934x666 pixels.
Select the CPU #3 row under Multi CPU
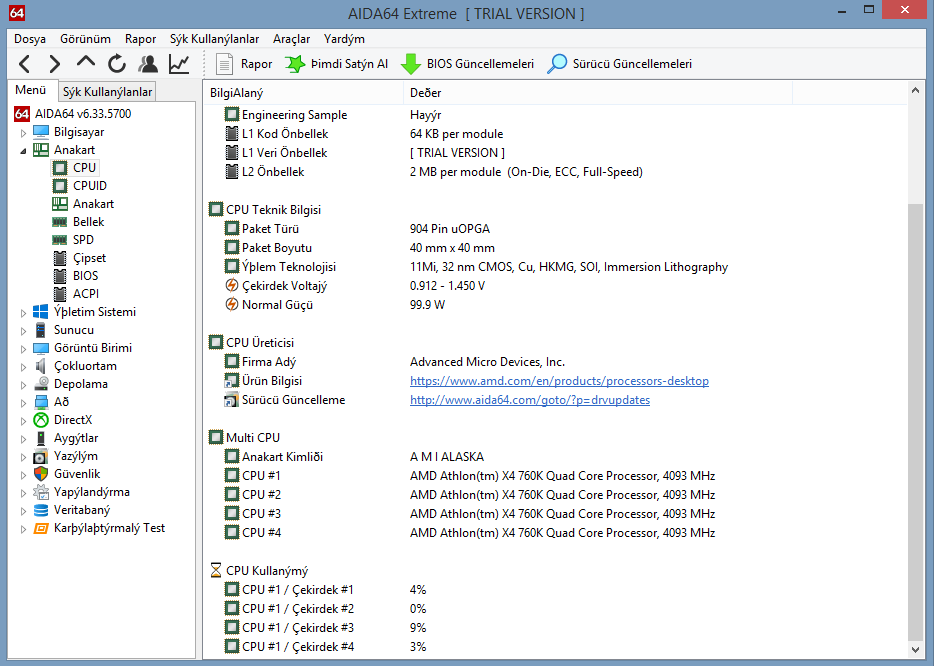(556, 513)
